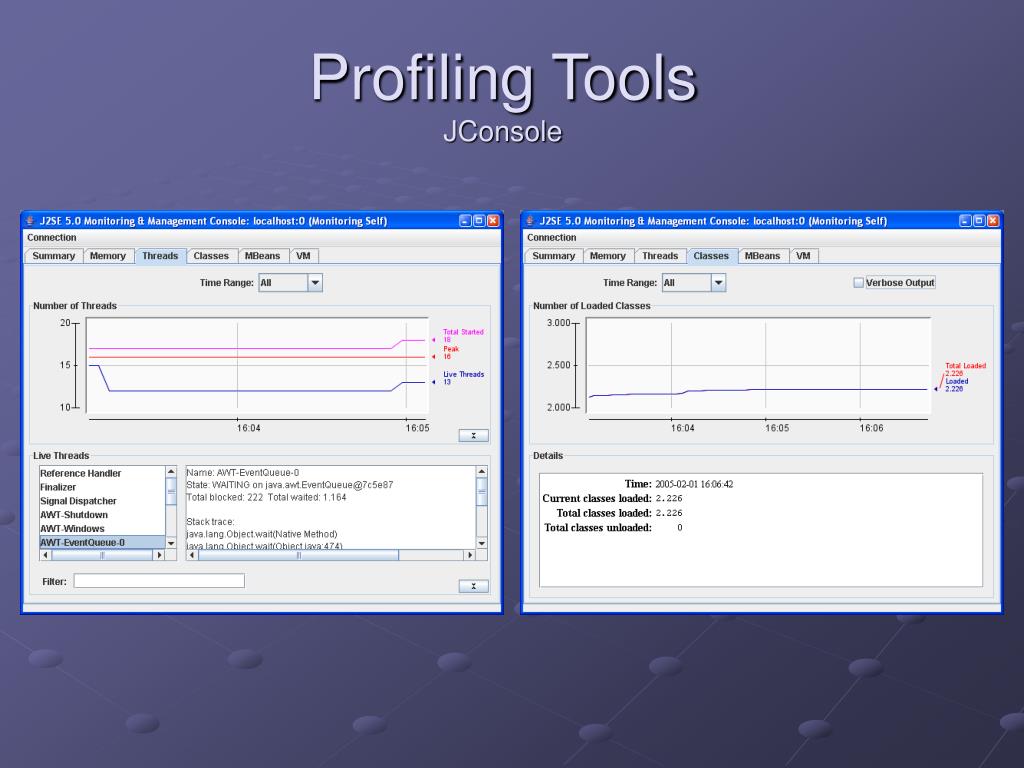Open MBeans tab in right console window
This screenshot has height=768, width=1024.
pos(762,256)
